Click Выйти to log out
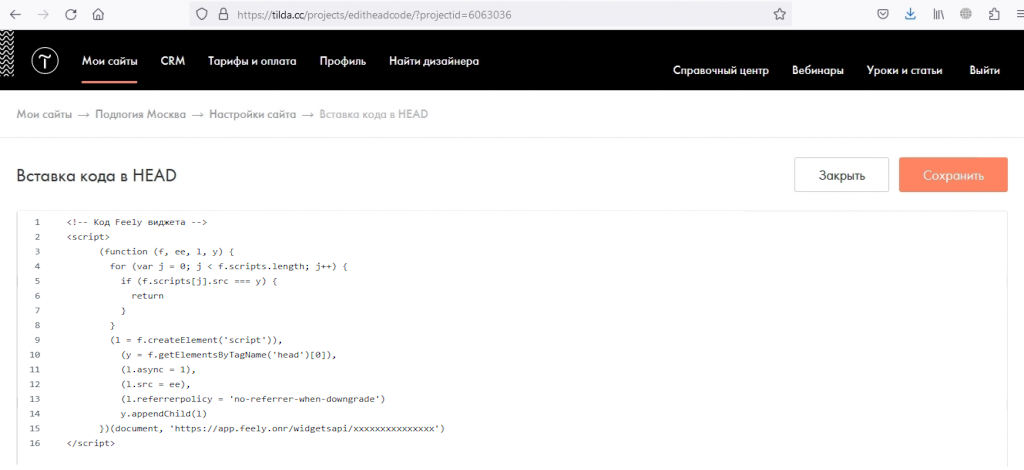1024x470 pixels. click(985, 70)
